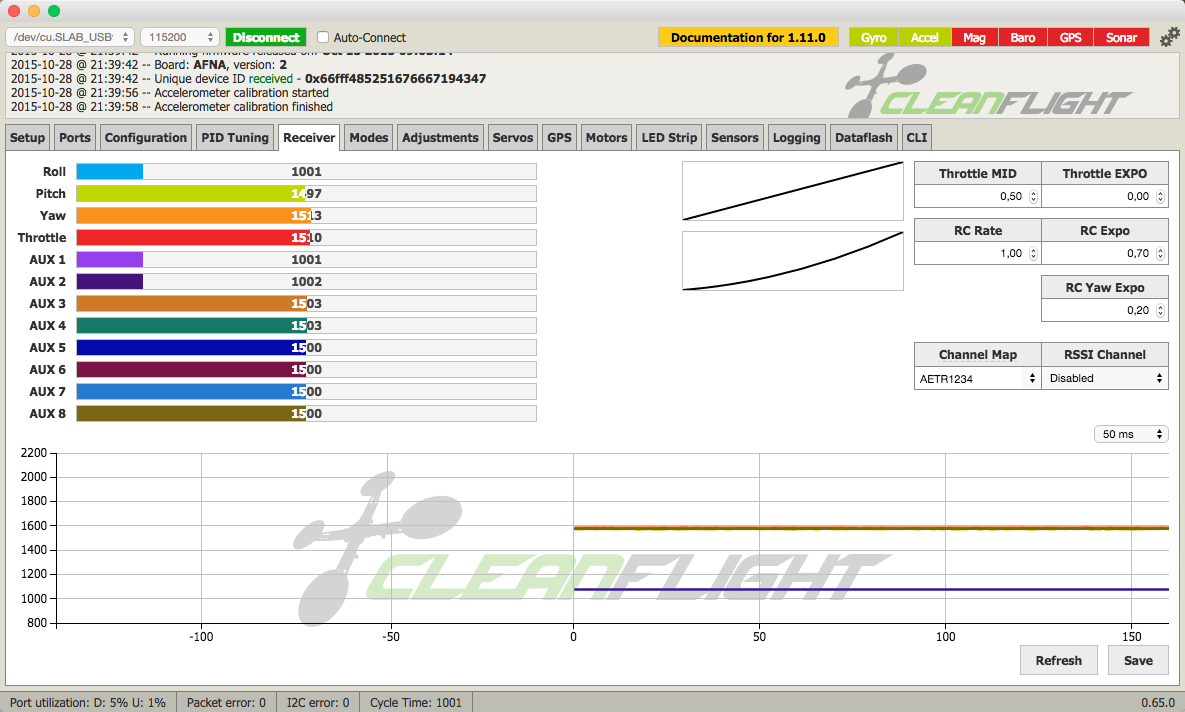Click the AUX 1 channel bar

[x=306, y=259]
